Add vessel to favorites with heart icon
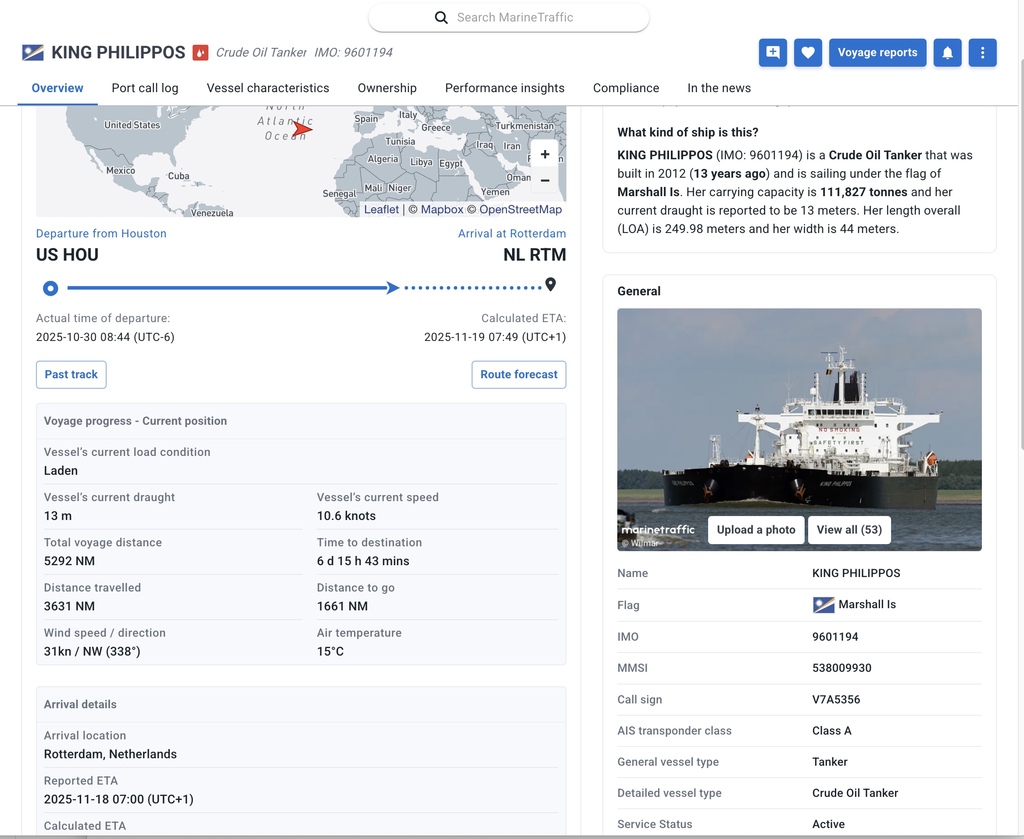Image resolution: width=1024 pixels, height=839 pixels. (x=808, y=53)
